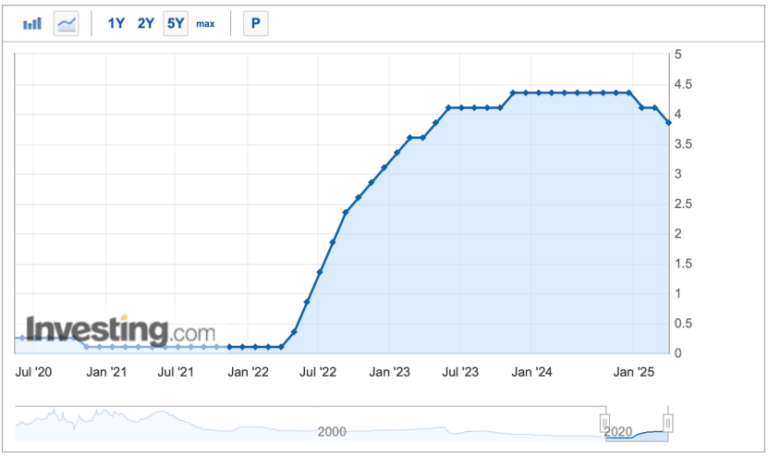Grab the right range navigator handle
Screen dimensions: 768x457
(x=668, y=422)
